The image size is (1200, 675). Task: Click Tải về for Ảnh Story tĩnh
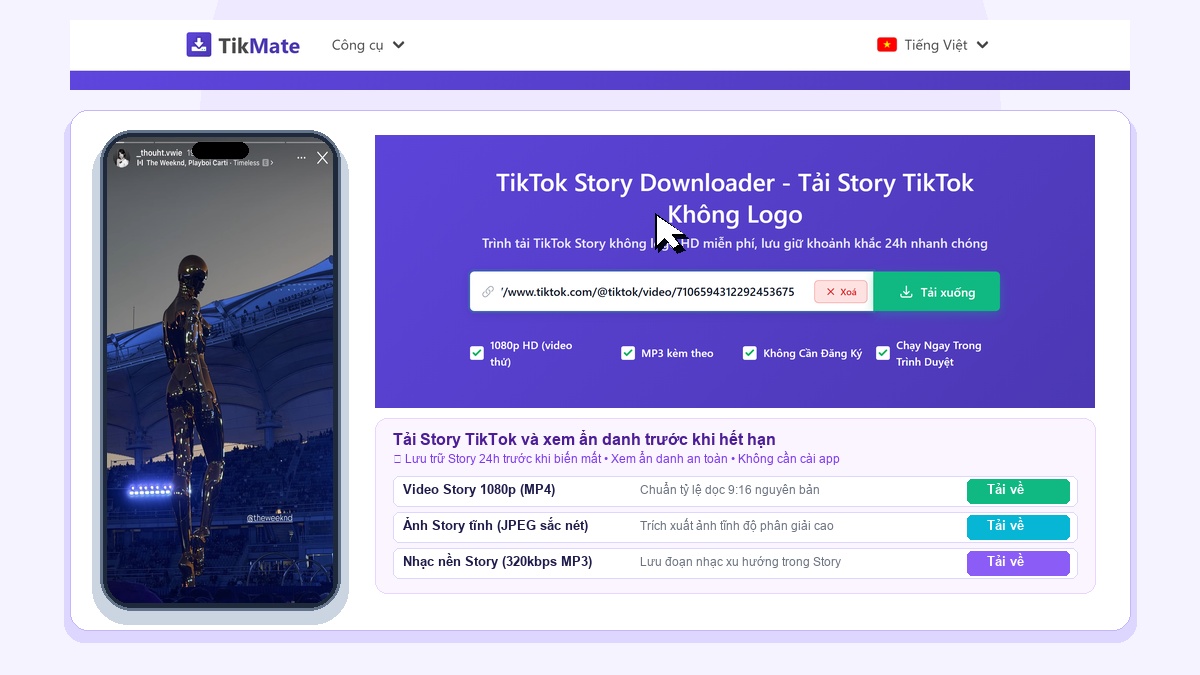point(1018,527)
